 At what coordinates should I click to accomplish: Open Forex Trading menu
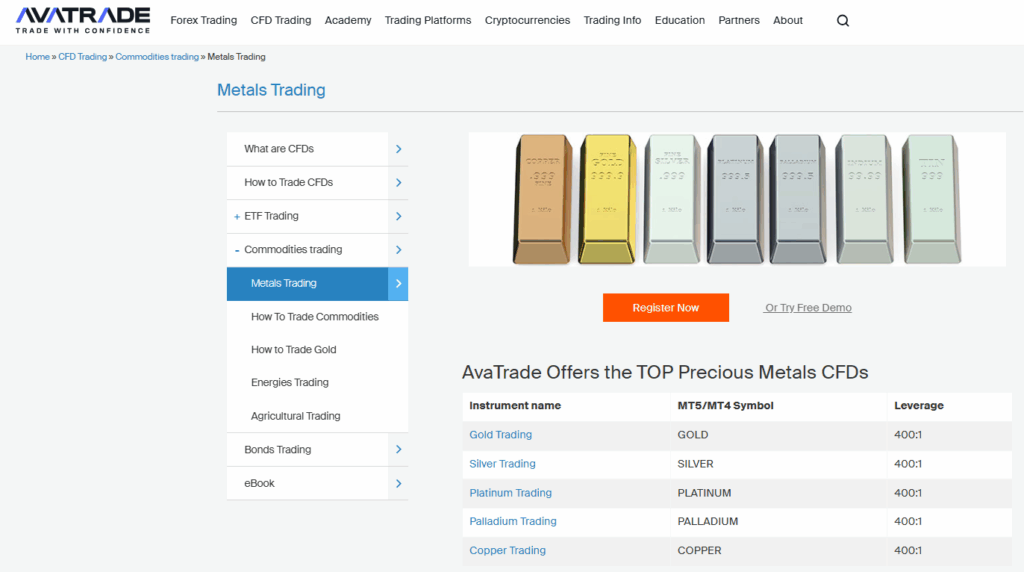click(204, 20)
